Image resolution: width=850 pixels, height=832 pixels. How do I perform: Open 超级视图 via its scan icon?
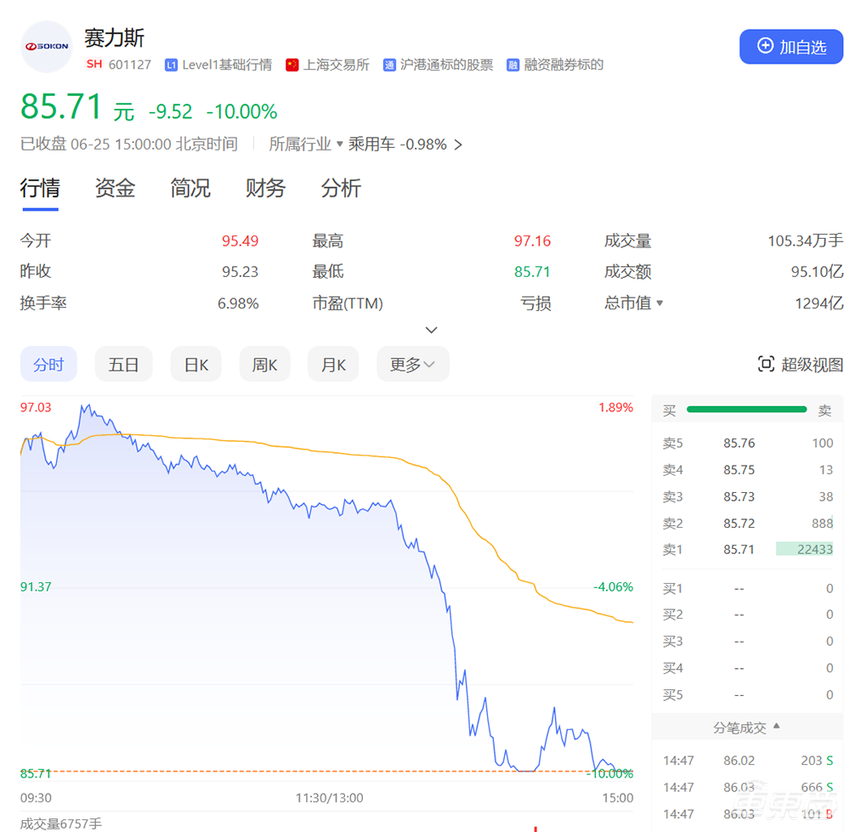765,365
